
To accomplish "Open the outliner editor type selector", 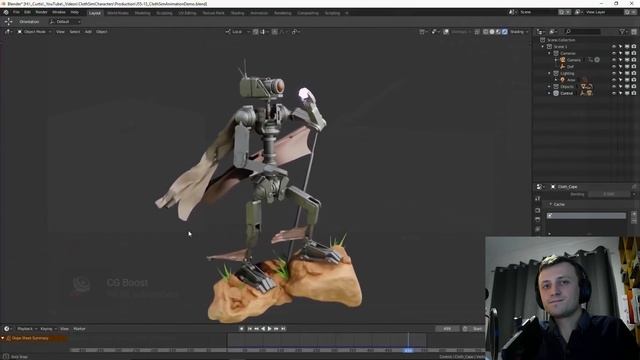I will tap(540, 31).
